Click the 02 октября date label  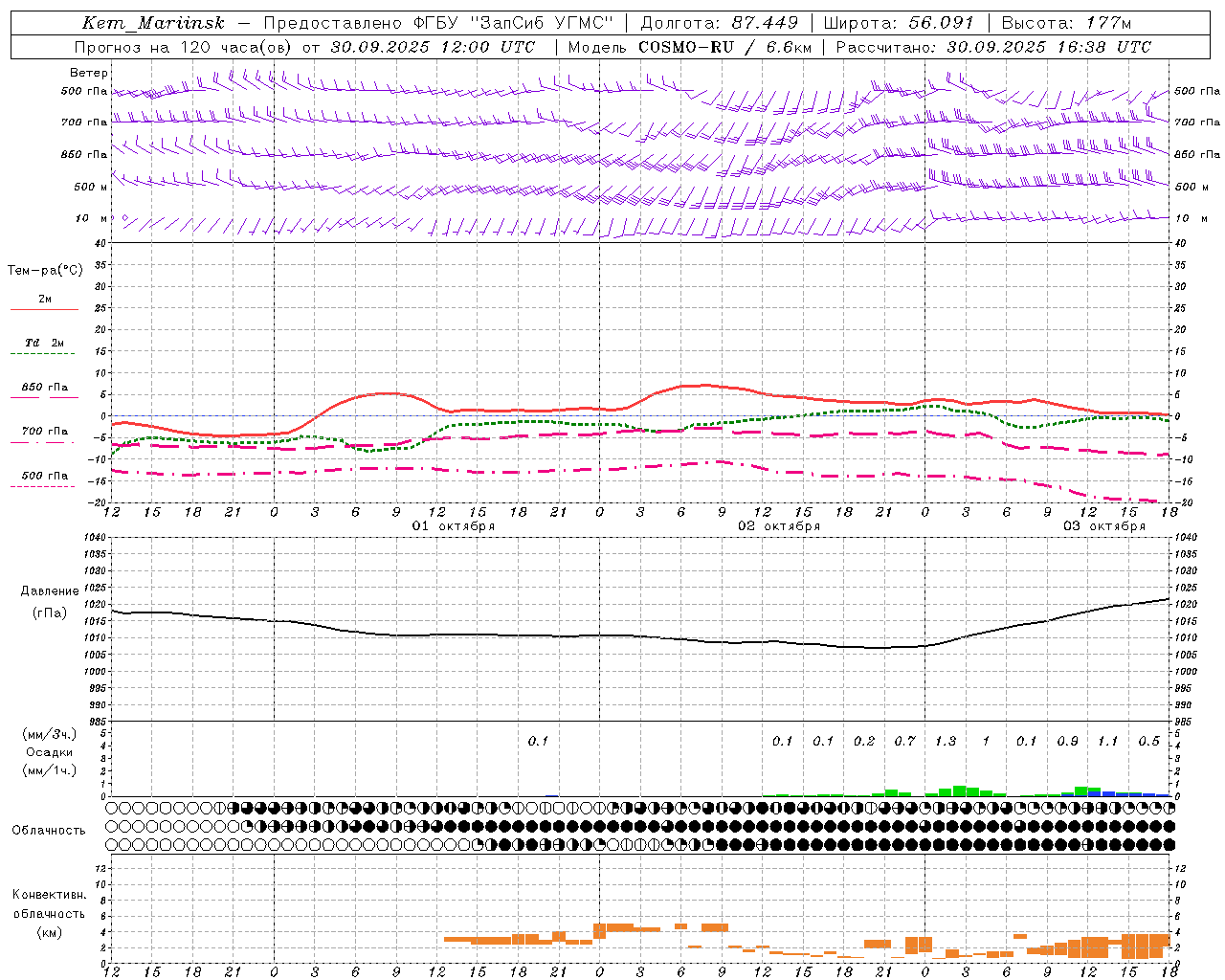(x=779, y=526)
